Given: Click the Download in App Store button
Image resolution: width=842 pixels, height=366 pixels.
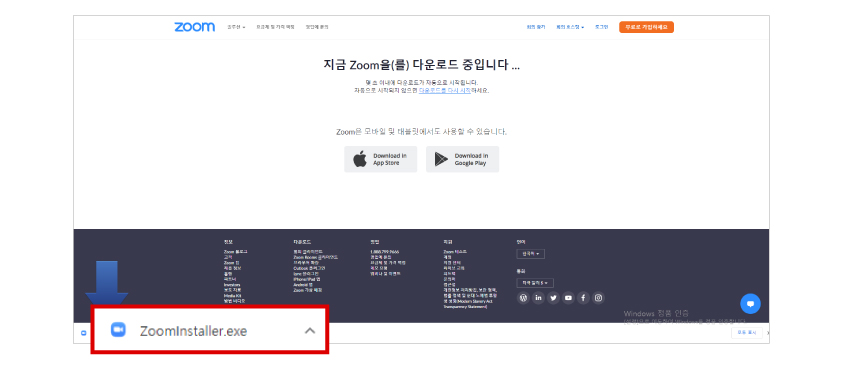Looking at the screenshot, I should pyautogui.click(x=380, y=159).
